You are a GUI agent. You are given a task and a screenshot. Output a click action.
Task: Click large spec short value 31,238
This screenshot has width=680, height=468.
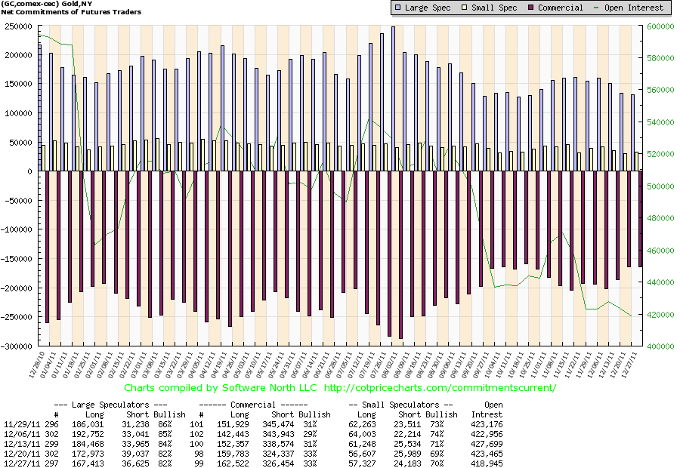tap(135, 424)
